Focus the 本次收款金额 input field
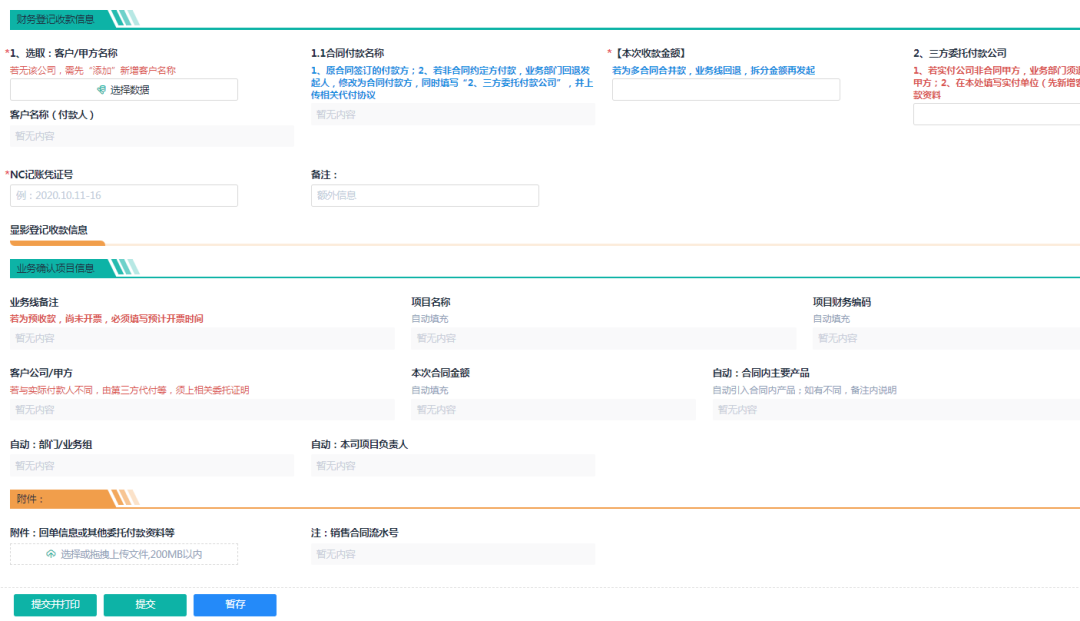 point(726,90)
